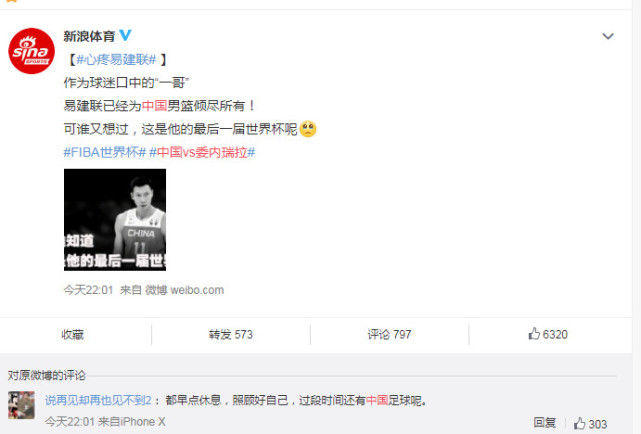
Task: Select the 评论 797 comments tab
Action: 389,335
